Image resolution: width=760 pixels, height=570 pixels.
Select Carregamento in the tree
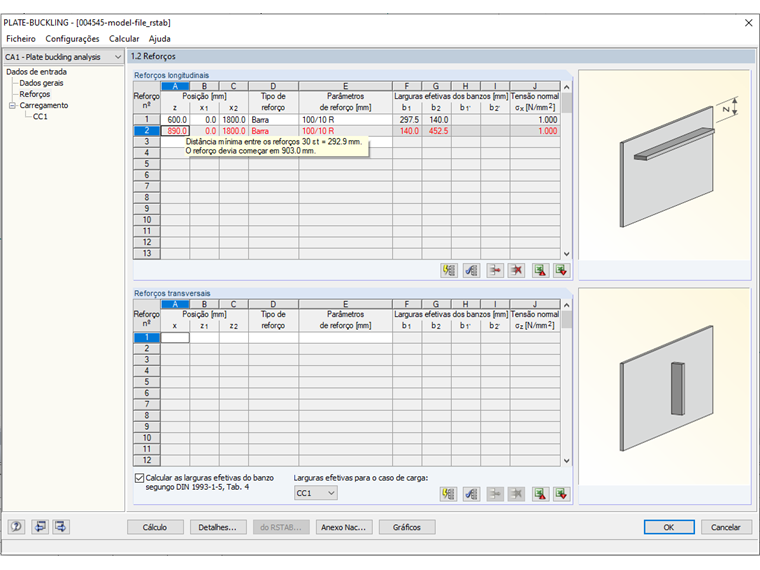coord(44,105)
